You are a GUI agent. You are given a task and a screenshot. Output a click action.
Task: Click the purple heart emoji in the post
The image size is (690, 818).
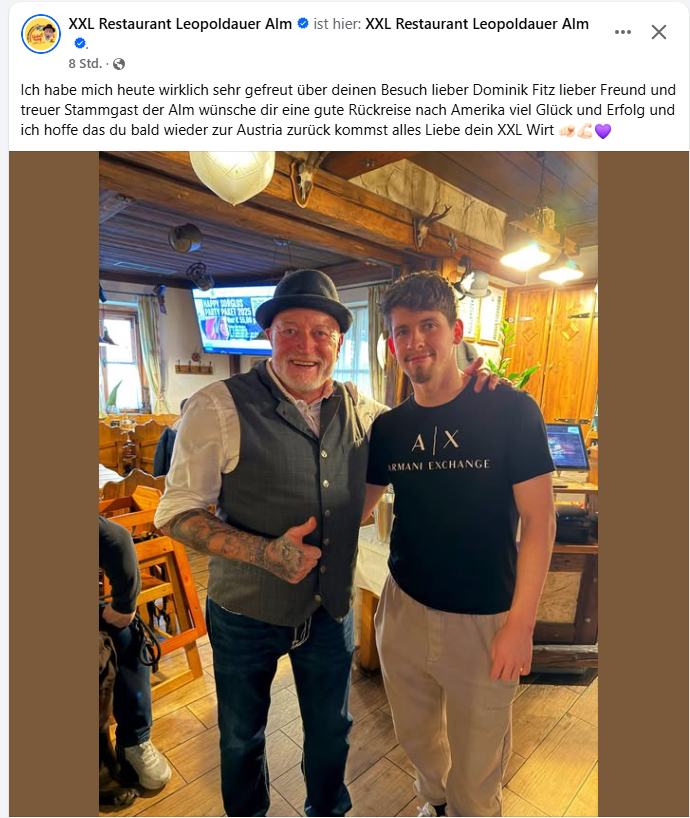tap(603, 131)
